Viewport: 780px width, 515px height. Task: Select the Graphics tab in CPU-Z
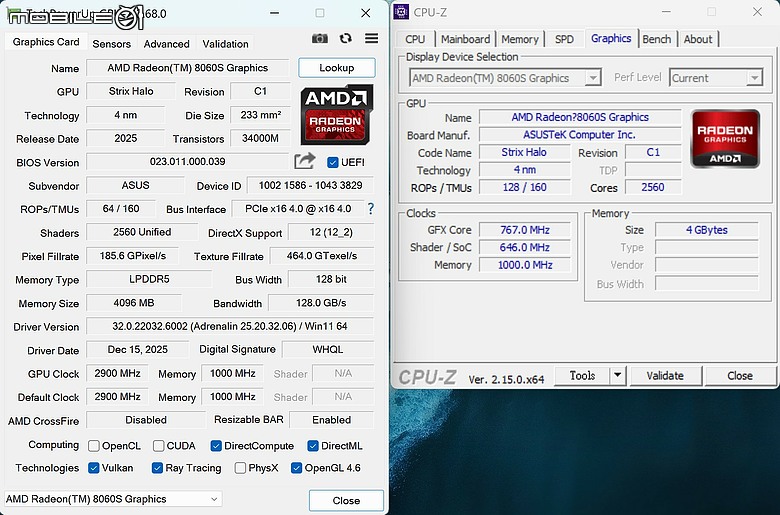click(x=611, y=38)
